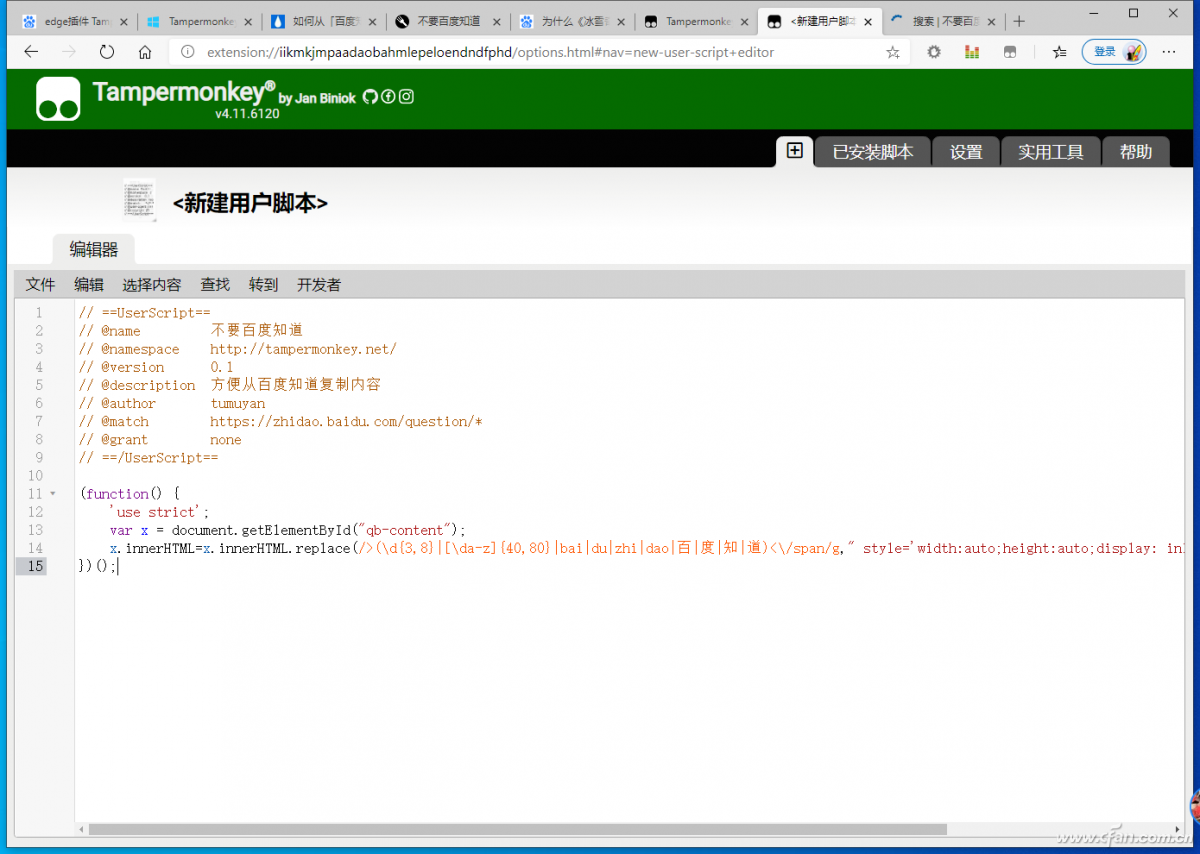Click the '// ==/UserScript==' closing line
Image resolution: width=1200 pixels, height=854 pixels.
coord(148,457)
